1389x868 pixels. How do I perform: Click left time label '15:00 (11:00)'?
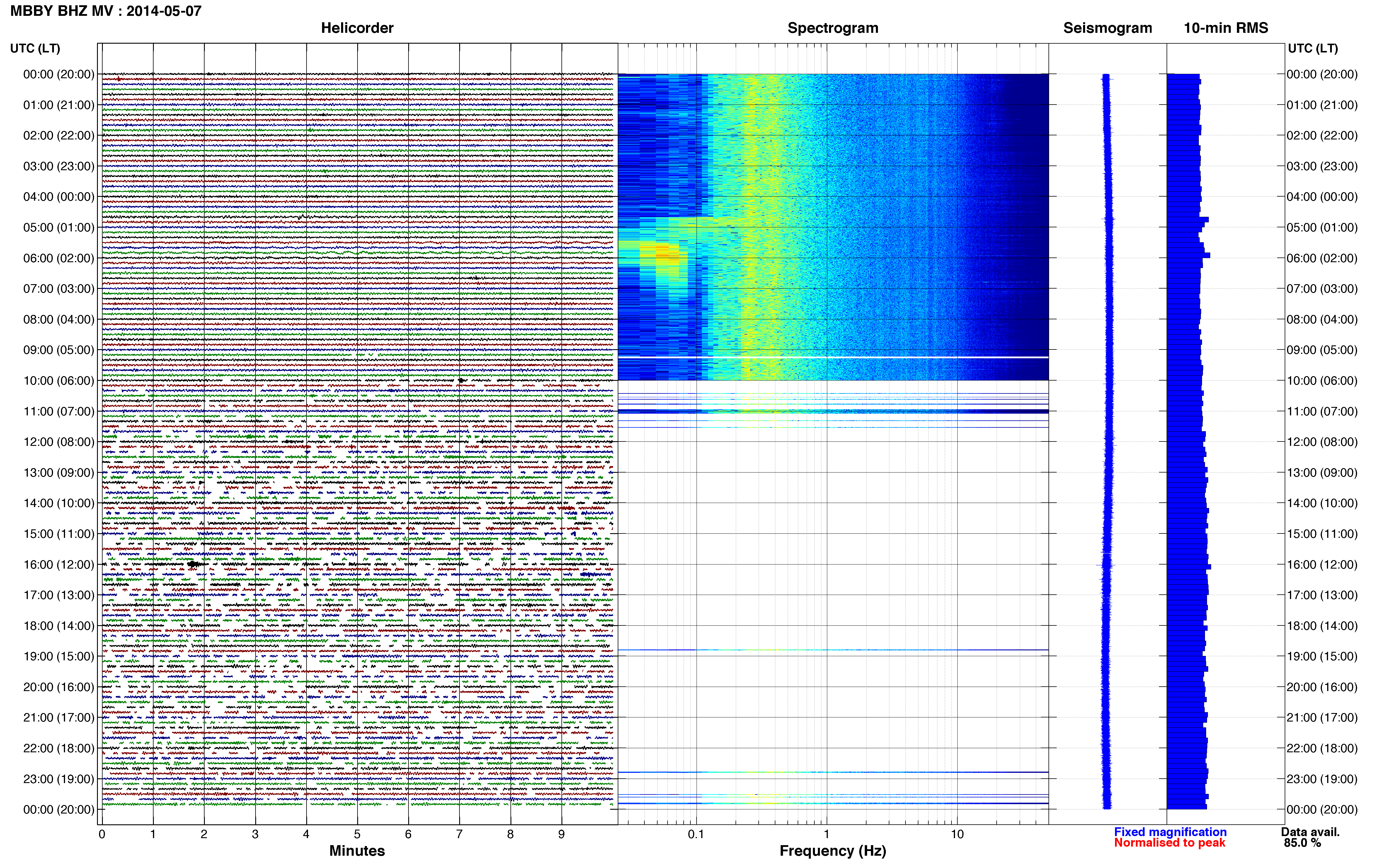coord(59,534)
